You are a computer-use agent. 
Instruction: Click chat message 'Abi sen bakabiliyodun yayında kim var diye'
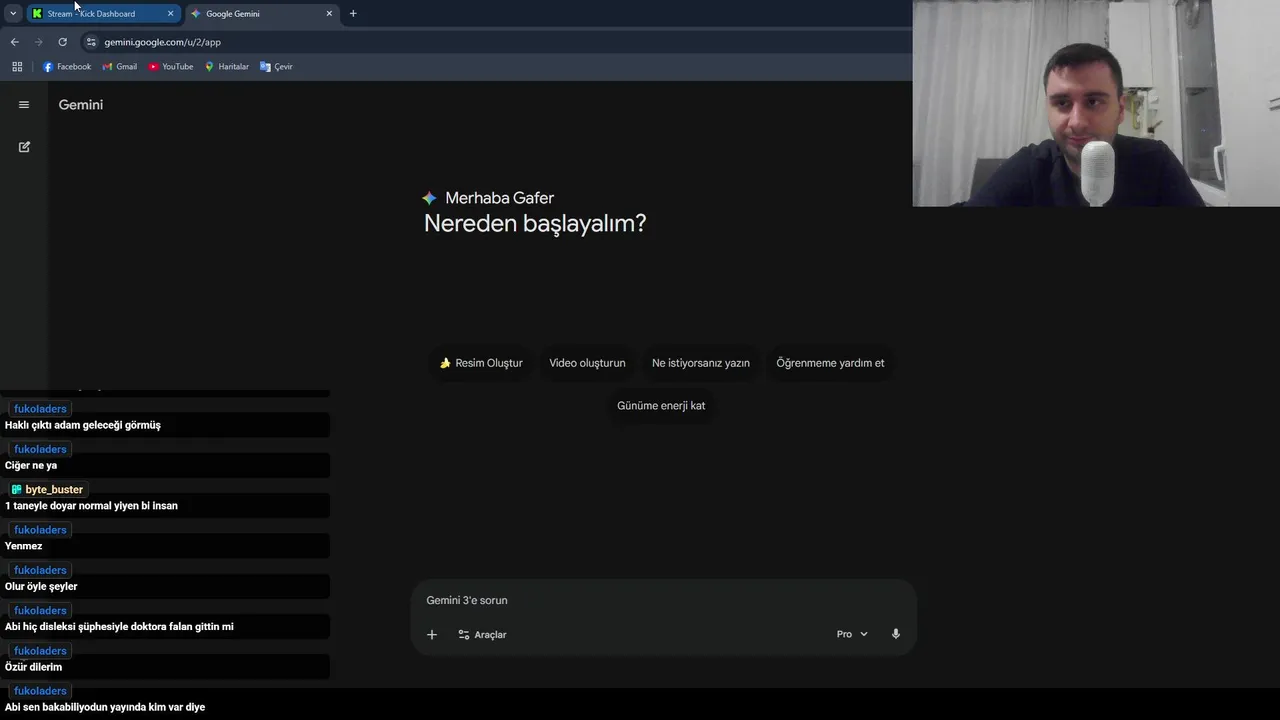[105, 707]
